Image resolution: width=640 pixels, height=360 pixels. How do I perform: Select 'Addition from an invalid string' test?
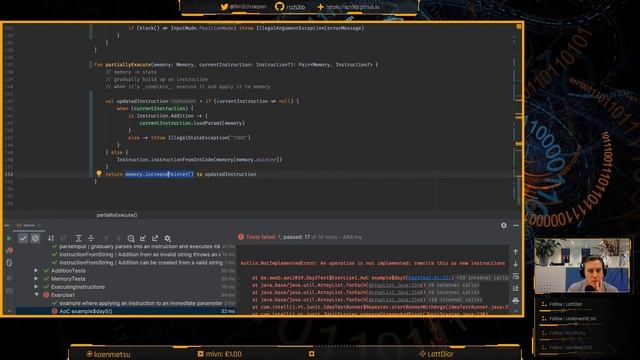click(126, 254)
